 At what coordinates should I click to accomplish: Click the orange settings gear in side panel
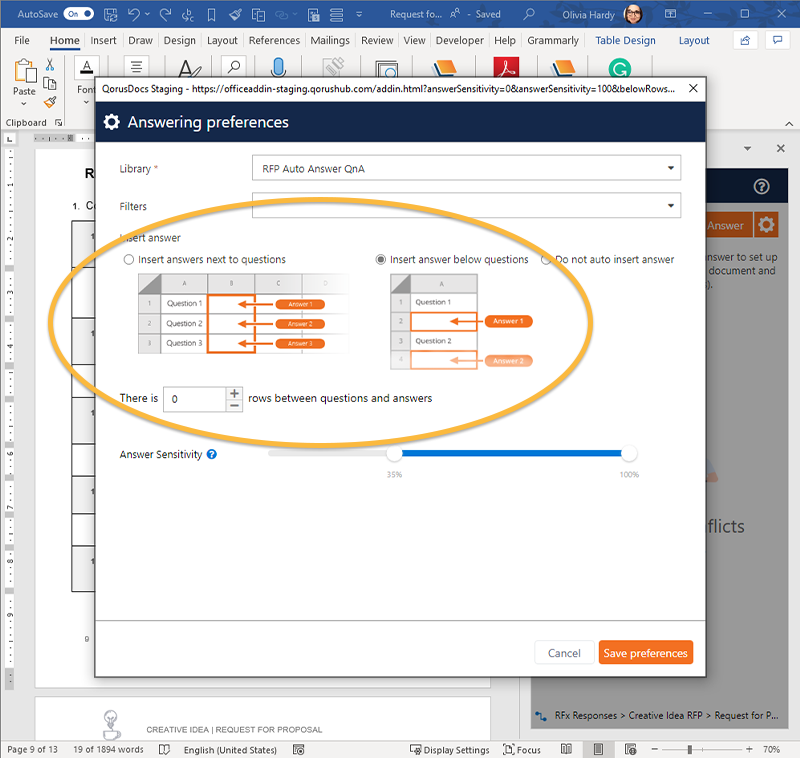click(766, 225)
